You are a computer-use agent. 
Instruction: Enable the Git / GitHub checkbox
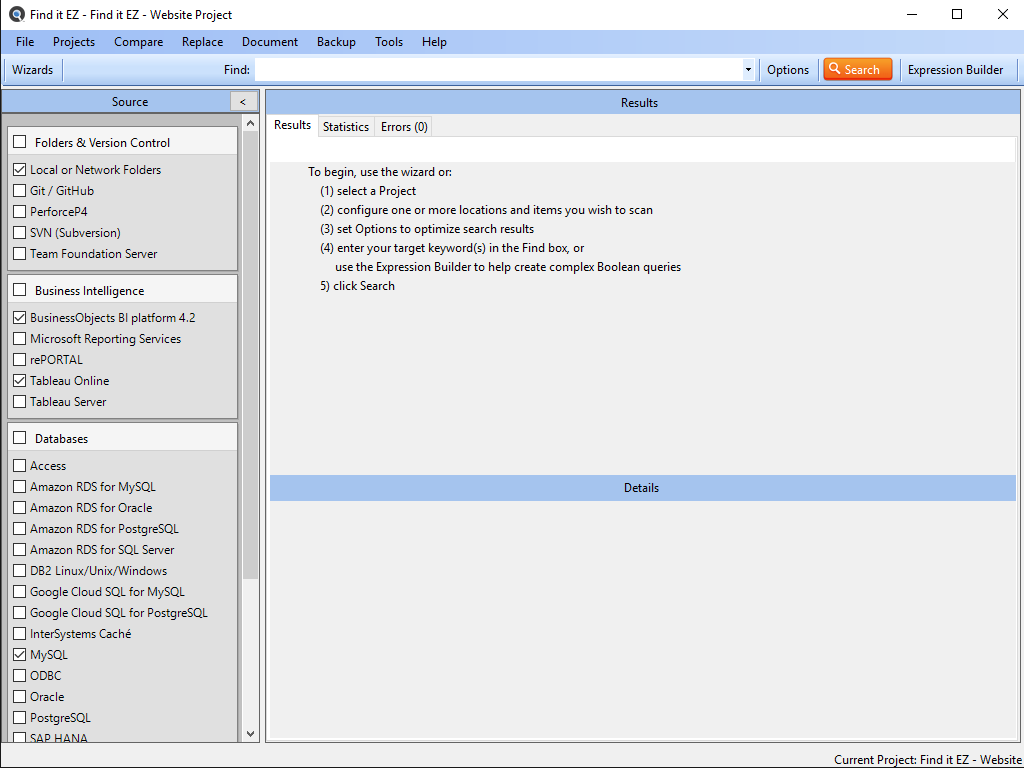point(20,191)
